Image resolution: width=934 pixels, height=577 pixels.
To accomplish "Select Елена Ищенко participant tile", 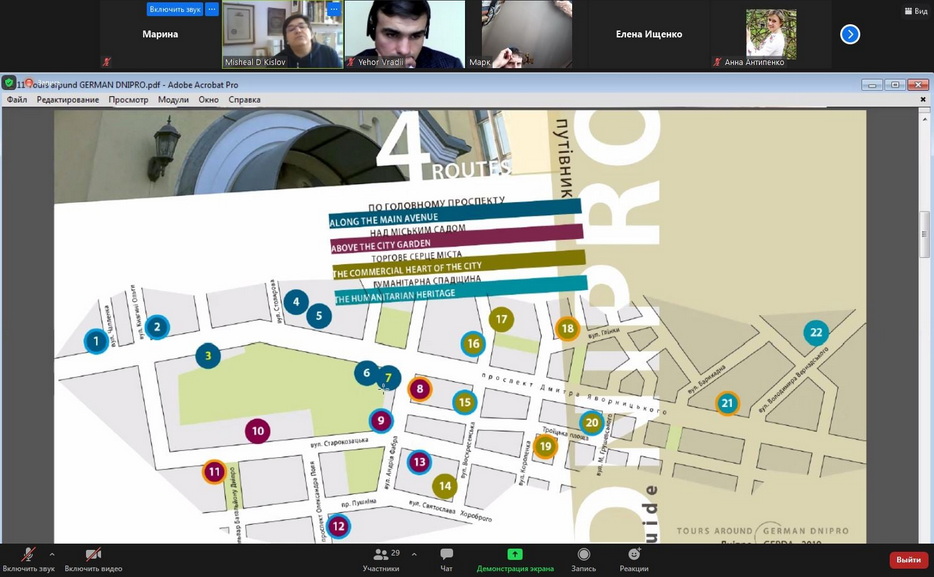I will pyautogui.click(x=649, y=35).
